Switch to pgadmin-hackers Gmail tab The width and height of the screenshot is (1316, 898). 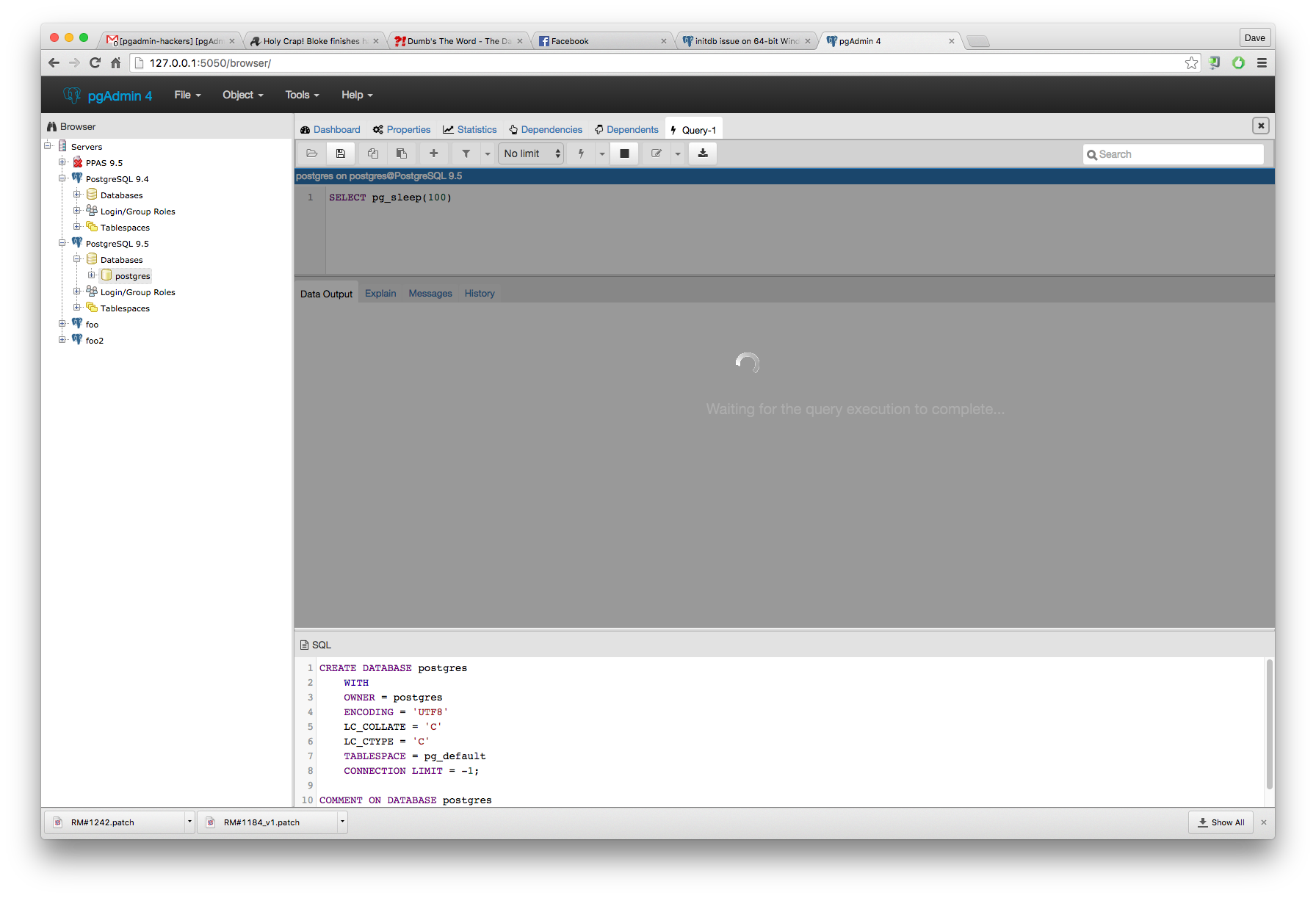point(170,41)
